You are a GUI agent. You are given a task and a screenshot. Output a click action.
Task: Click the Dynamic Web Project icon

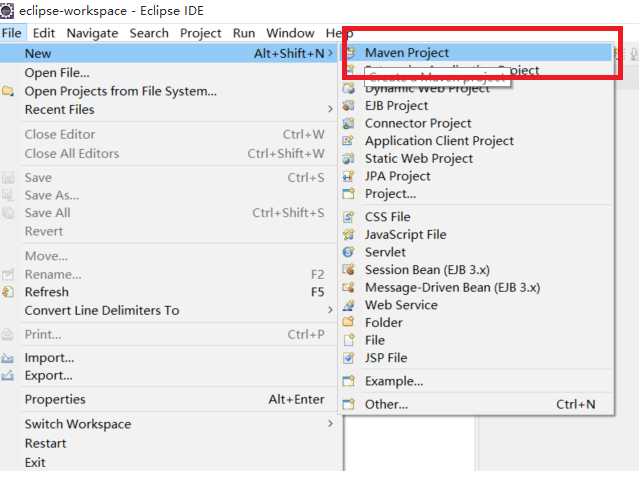pyautogui.click(x=349, y=88)
